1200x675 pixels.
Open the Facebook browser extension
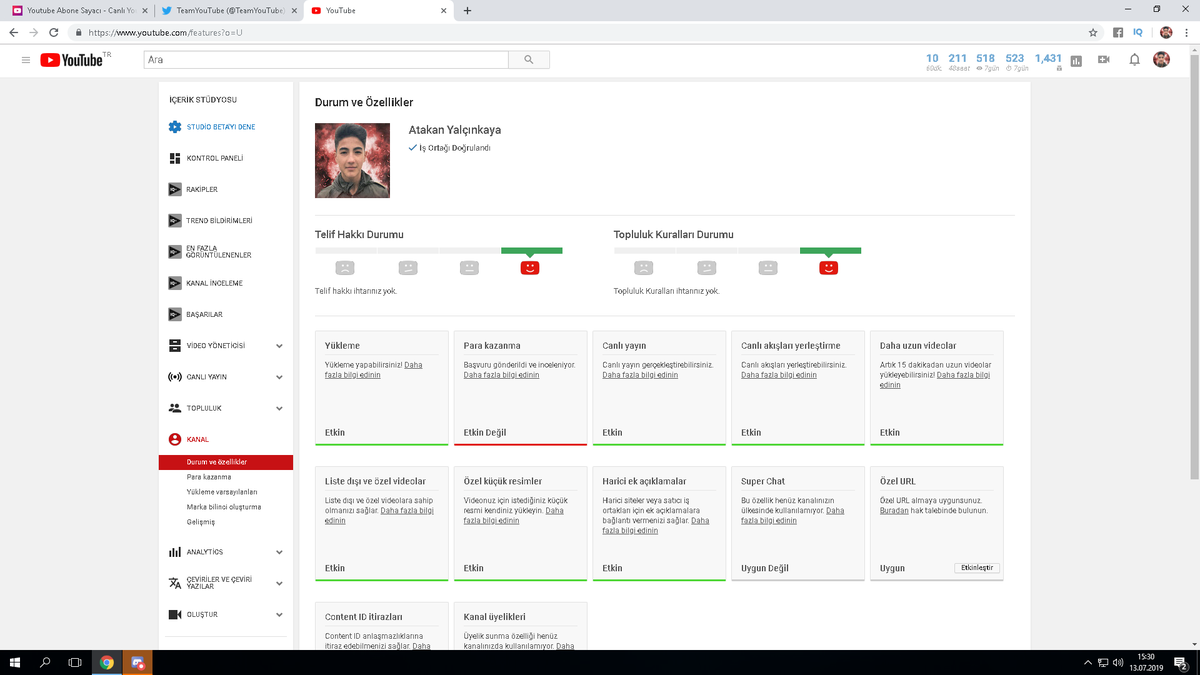click(x=1118, y=32)
